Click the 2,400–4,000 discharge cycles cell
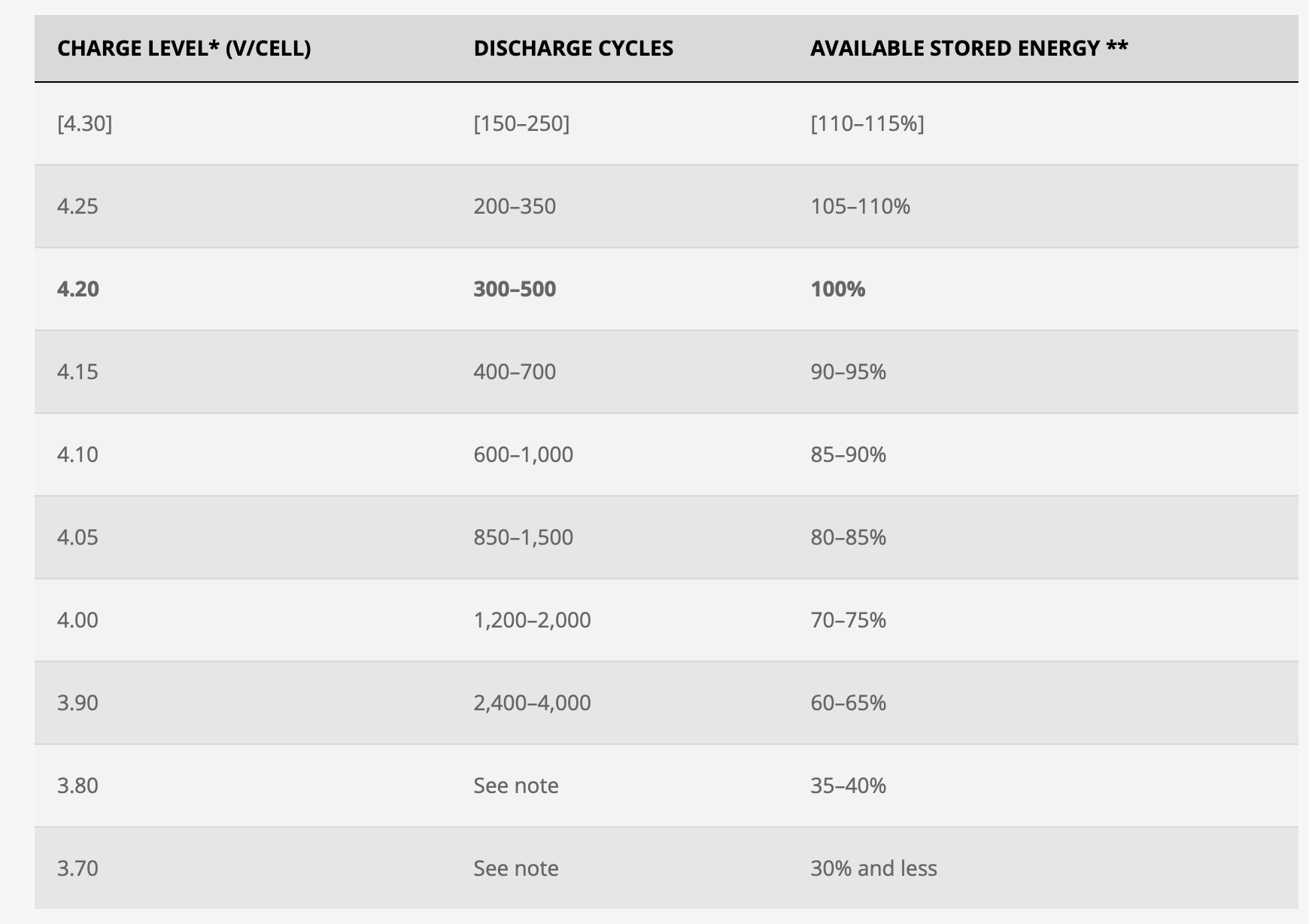Screen dimensions: 1309x924 [x=532, y=703]
